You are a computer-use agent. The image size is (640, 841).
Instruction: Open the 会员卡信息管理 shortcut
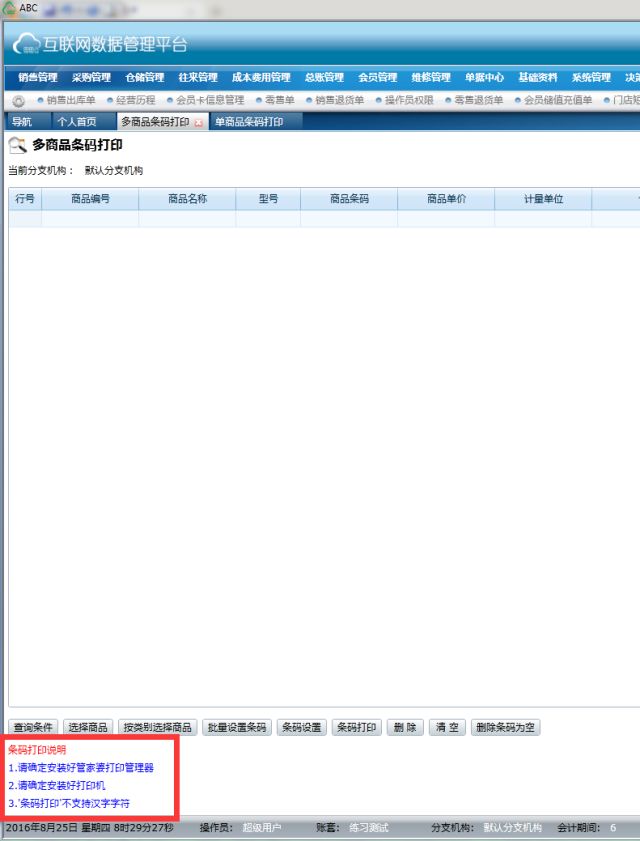(209, 101)
